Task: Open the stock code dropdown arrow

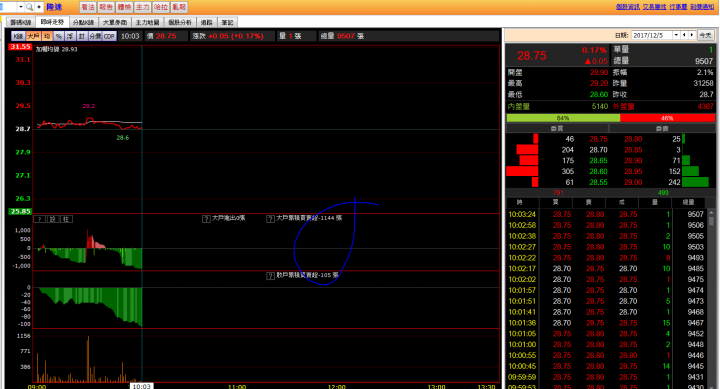Action: pyautogui.click(x=21, y=7)
